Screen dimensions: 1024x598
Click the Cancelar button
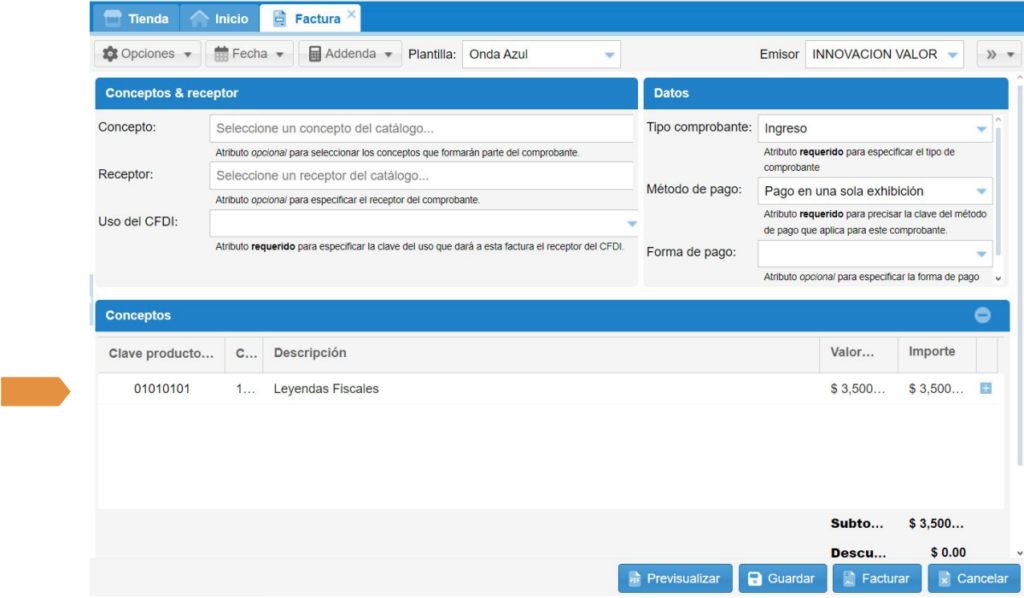972,578
